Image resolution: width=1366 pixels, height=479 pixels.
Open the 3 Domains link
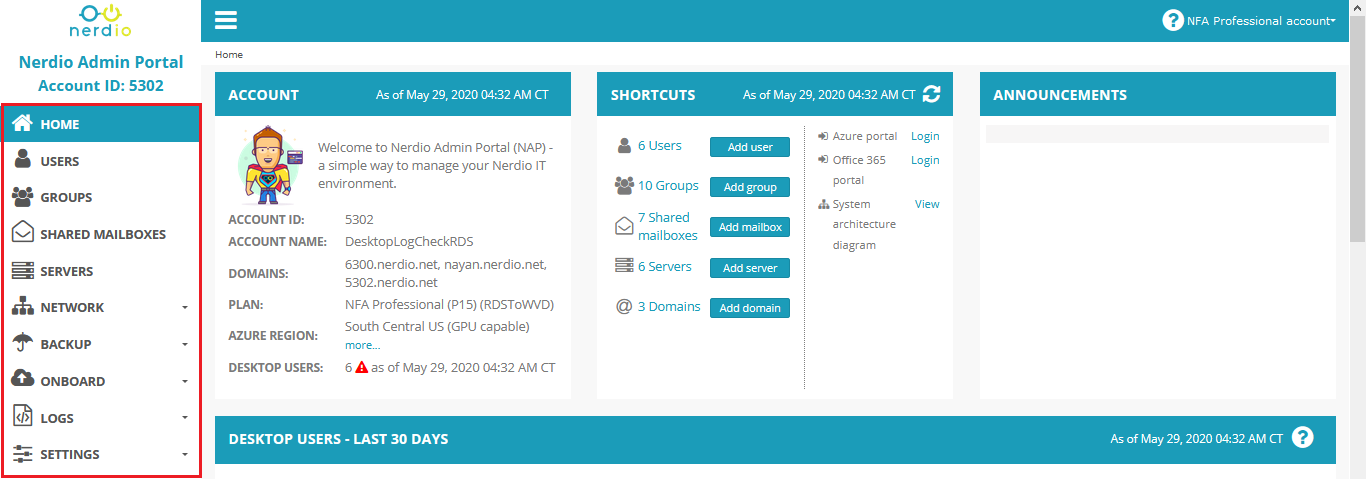(x=669, y=307)
